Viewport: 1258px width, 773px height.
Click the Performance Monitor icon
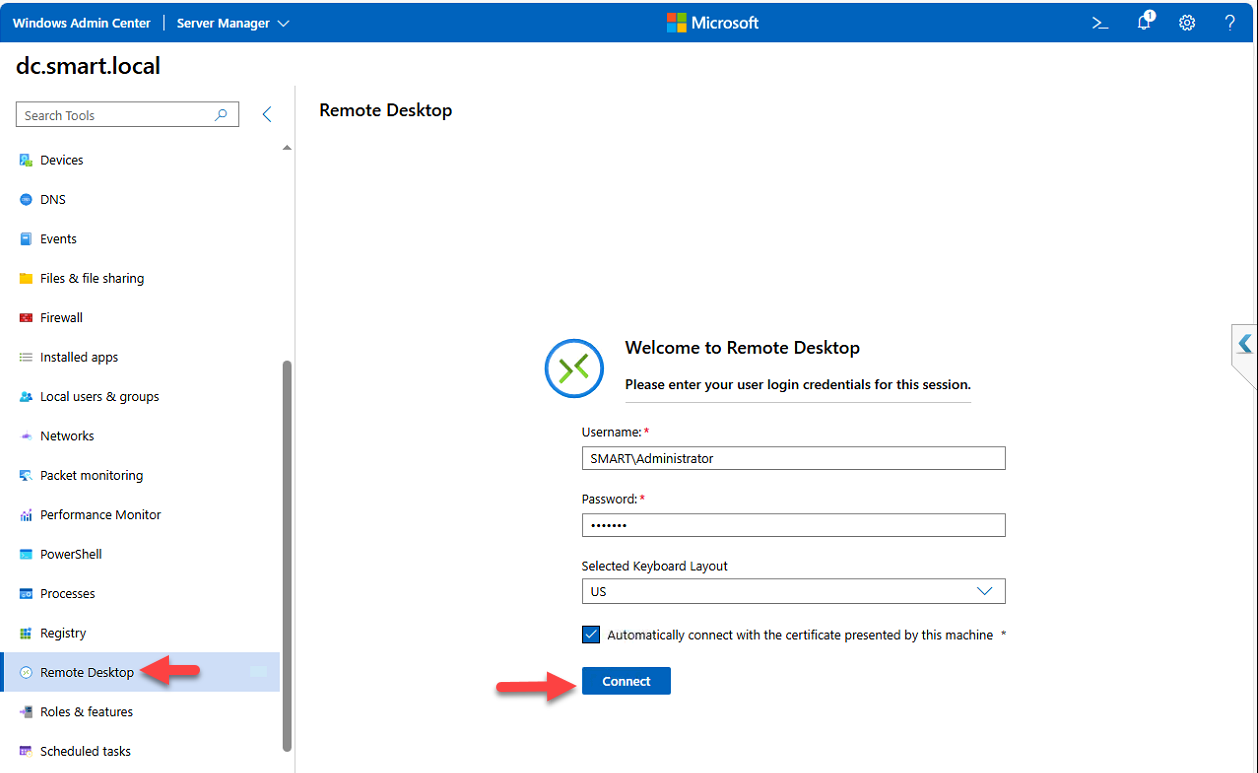click(x=26, y=515)
